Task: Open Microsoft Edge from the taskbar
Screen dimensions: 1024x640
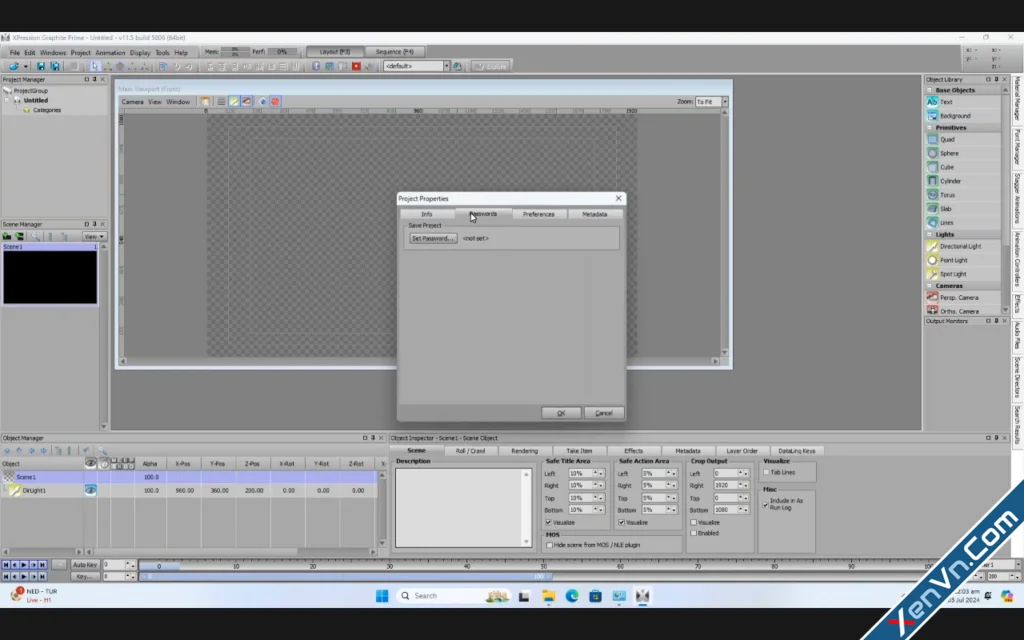Action: [572, 596]
